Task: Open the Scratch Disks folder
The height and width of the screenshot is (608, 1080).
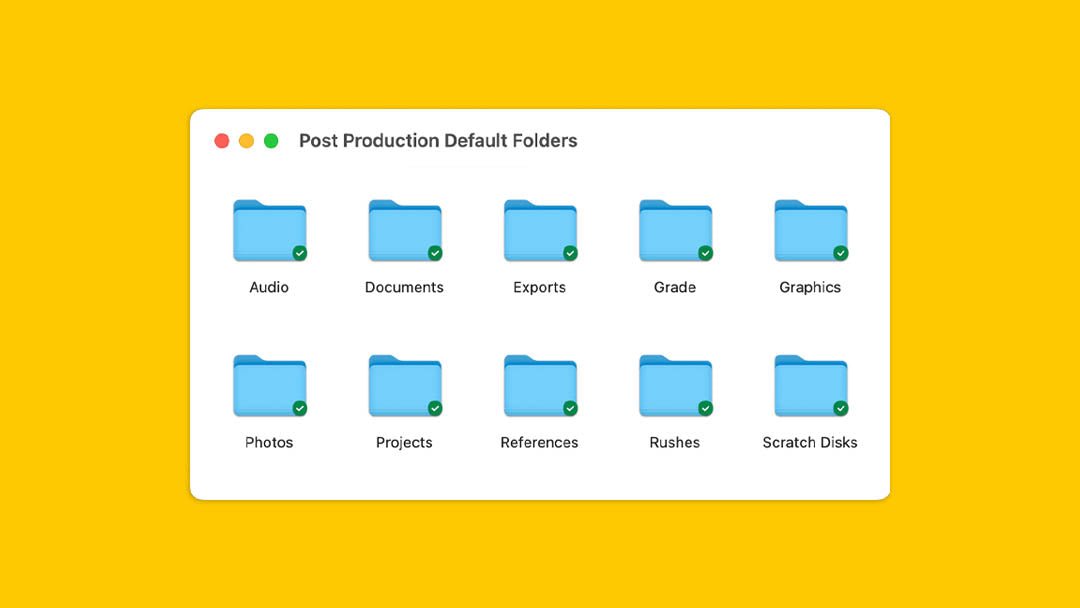Action: click(x=809, y=385)
